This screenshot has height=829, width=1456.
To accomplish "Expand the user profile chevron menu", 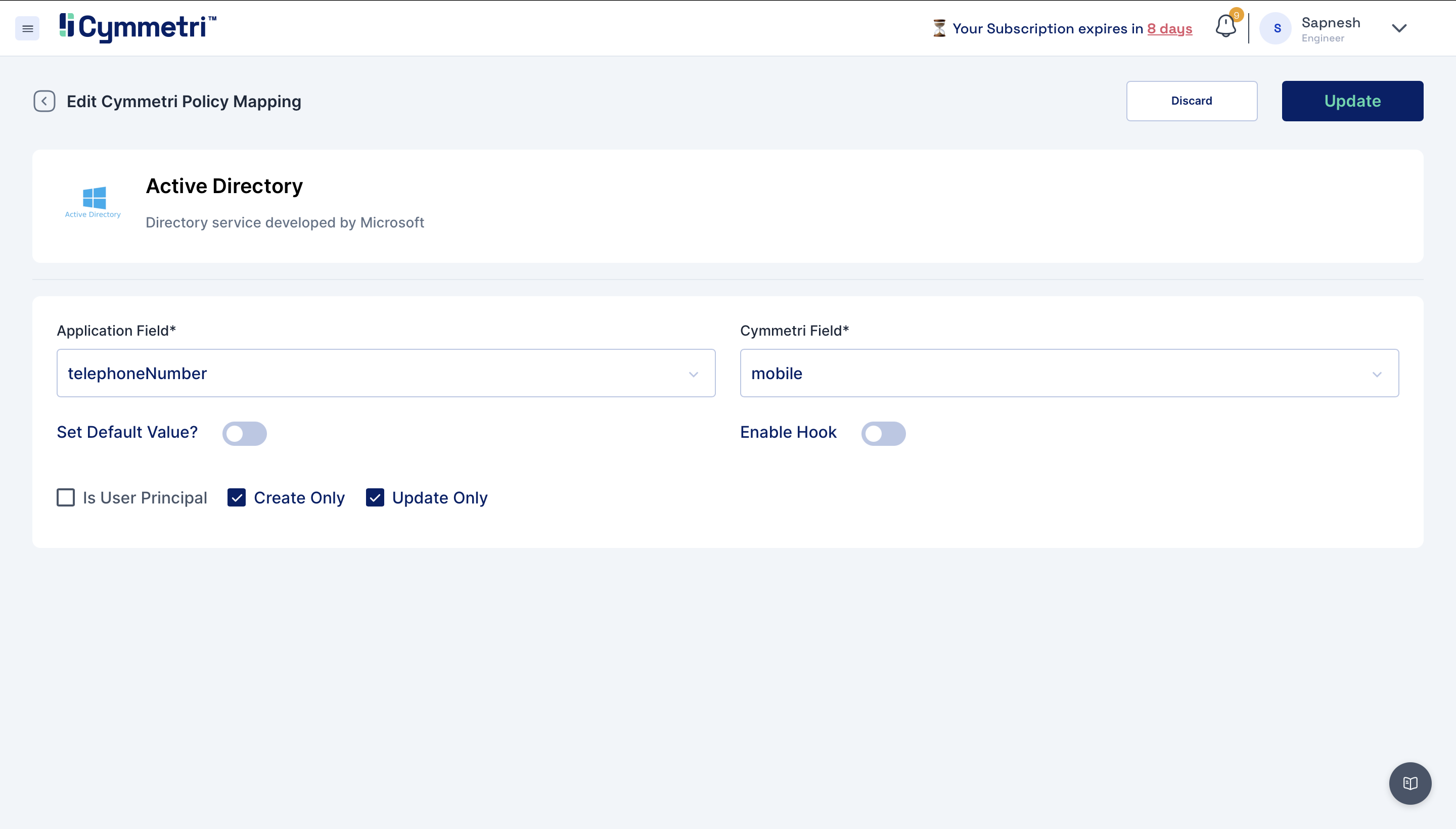I will [x=1398, y=28].
